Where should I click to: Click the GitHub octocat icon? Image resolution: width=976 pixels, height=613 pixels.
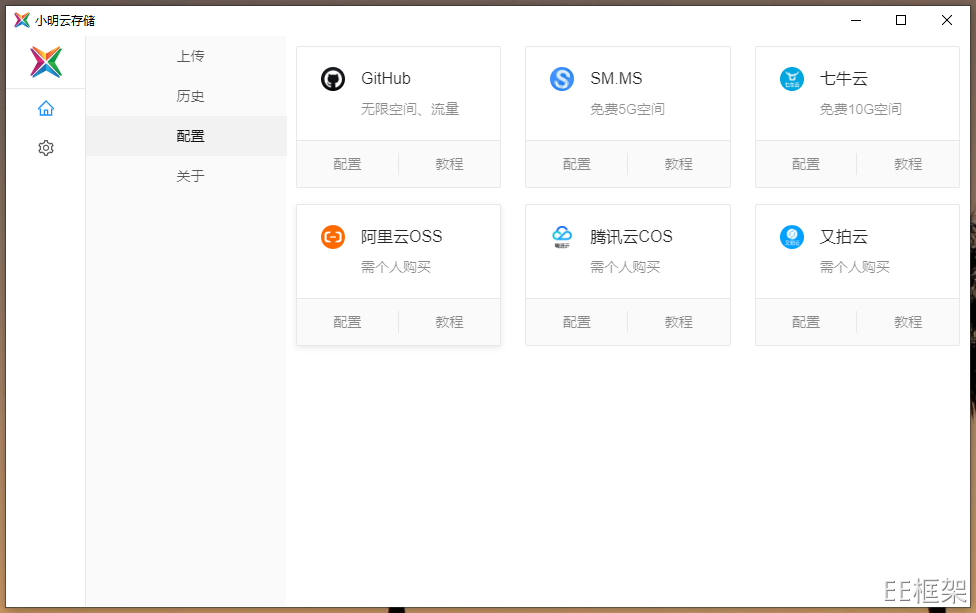[x=333, y=79]
